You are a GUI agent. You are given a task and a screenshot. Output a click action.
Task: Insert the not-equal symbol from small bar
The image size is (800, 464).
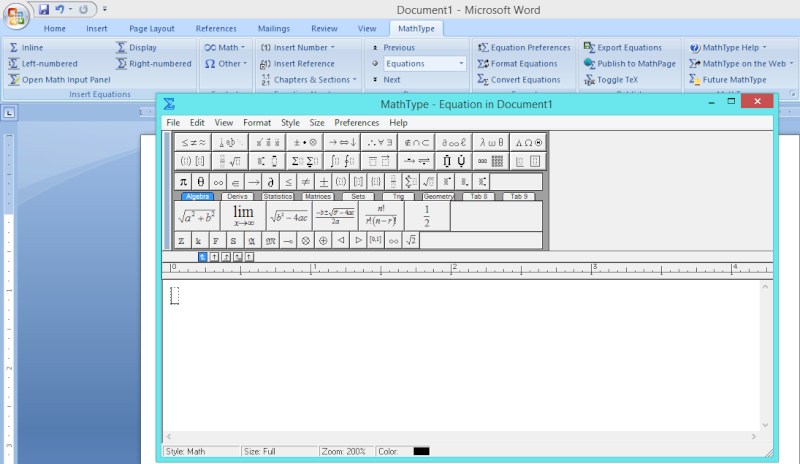(x=306, y=182)
